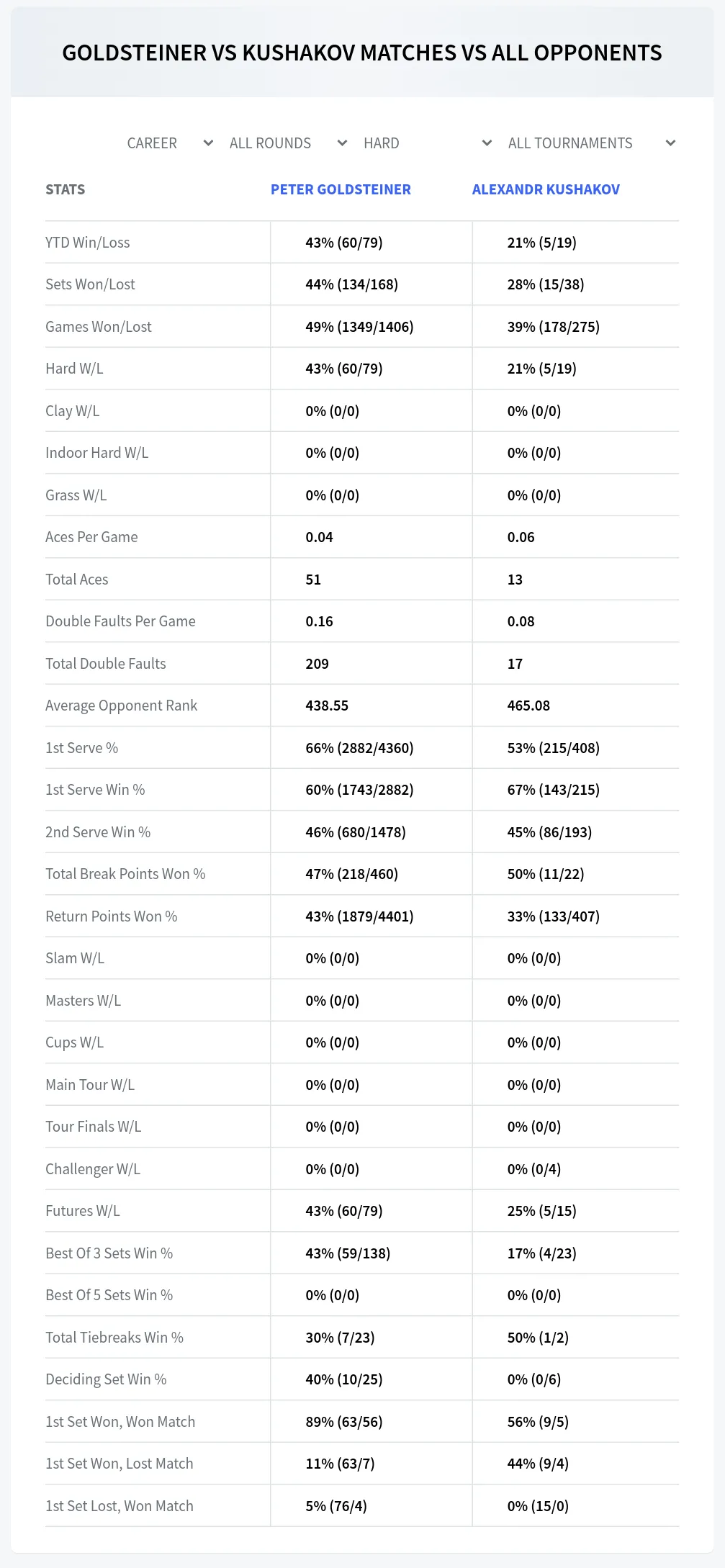Viewport: 725px width, 1568px height.
Task: Open the CAREER period dropdown
Action: [x=169, y=143]
